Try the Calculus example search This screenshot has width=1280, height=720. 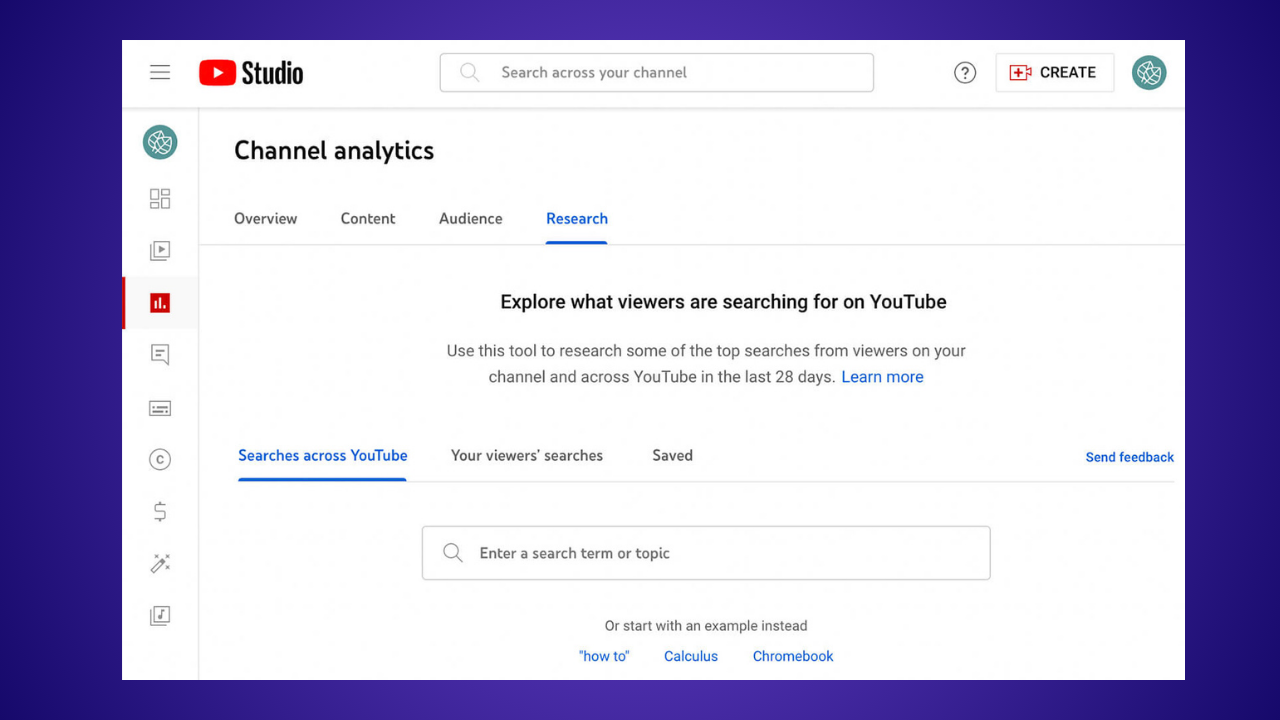coord(691,656)
